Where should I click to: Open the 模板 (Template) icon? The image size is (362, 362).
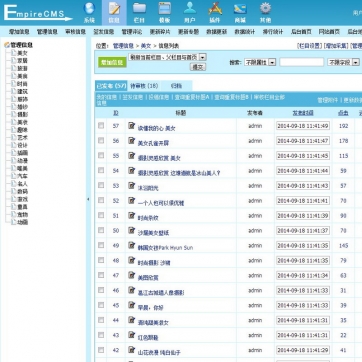pos(165,13)
